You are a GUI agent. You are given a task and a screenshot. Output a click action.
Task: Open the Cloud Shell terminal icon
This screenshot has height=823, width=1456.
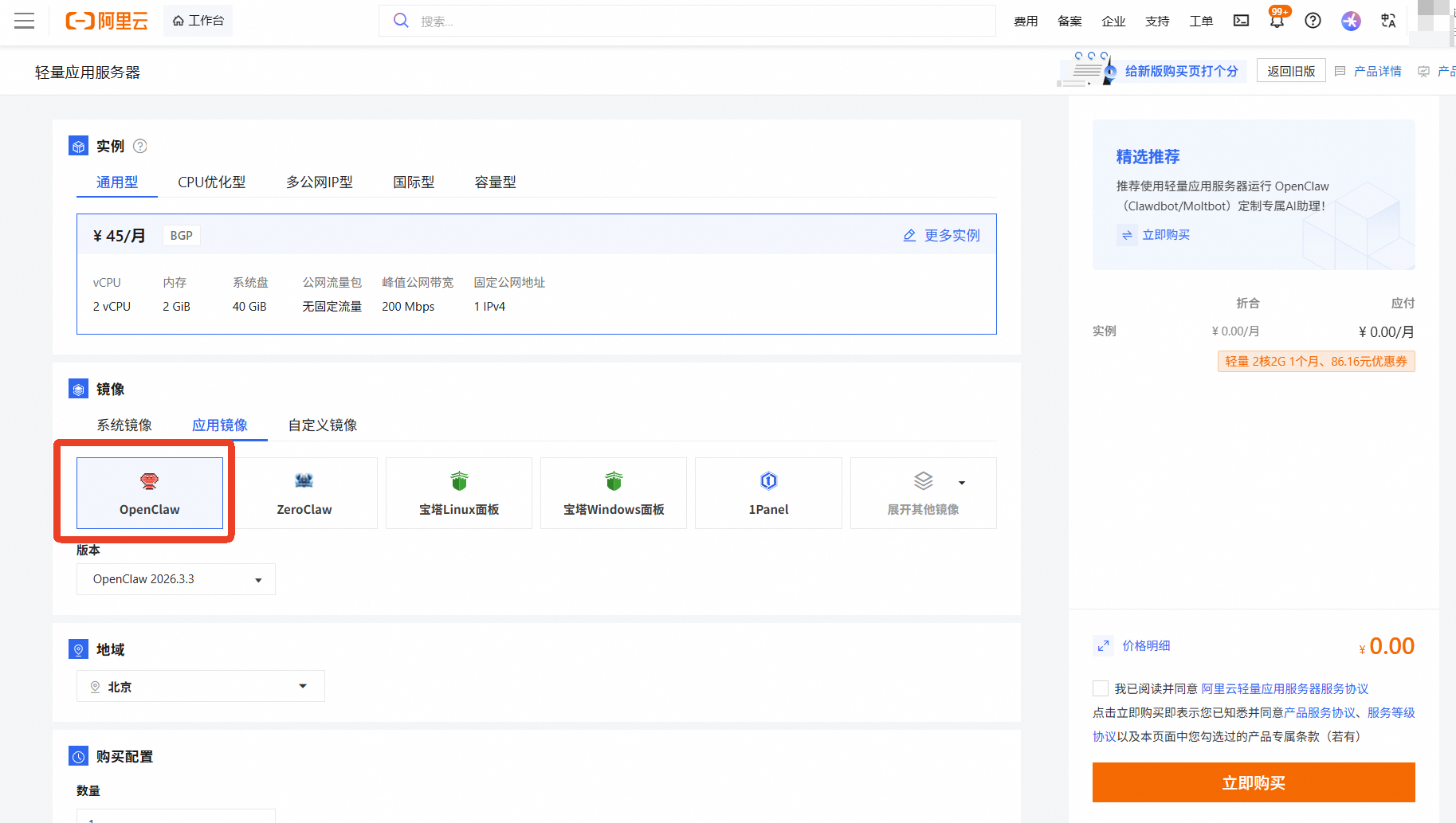click(1241, 21)
